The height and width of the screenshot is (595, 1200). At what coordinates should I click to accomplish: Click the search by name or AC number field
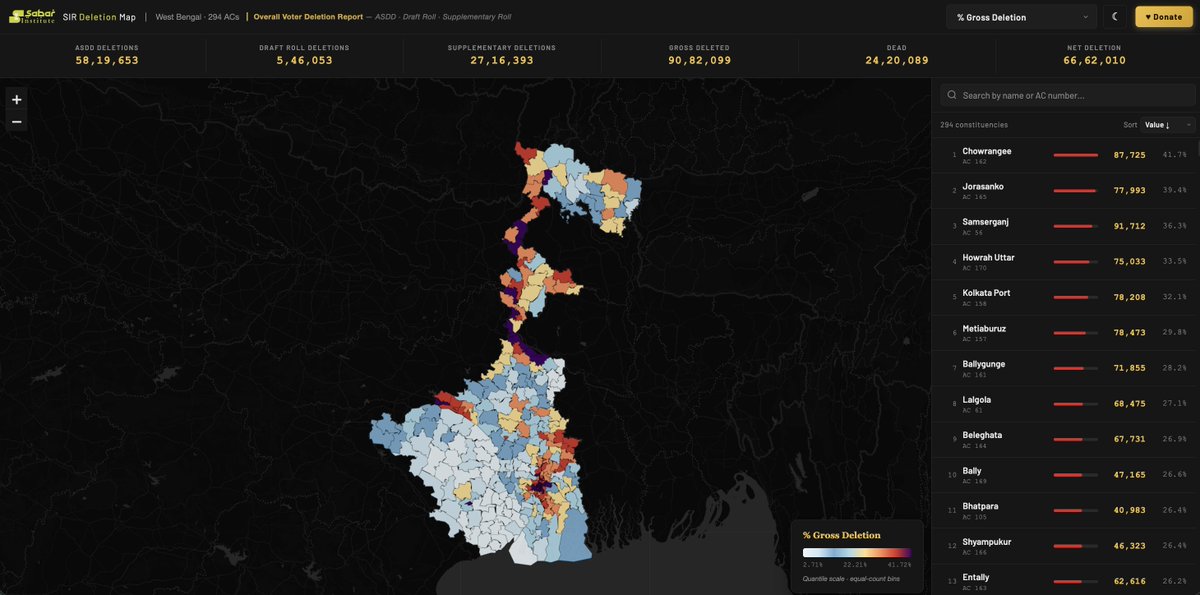point(1066,95)
